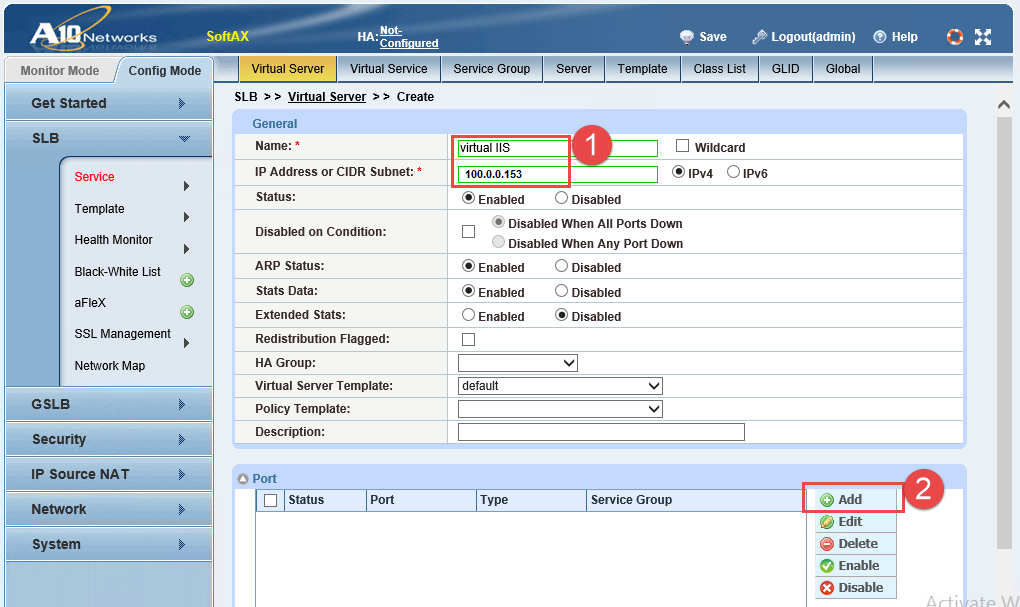Expand the GSLB menu section
The height and width of the screenshot is (607, 1020).
[x=109, y=405]
